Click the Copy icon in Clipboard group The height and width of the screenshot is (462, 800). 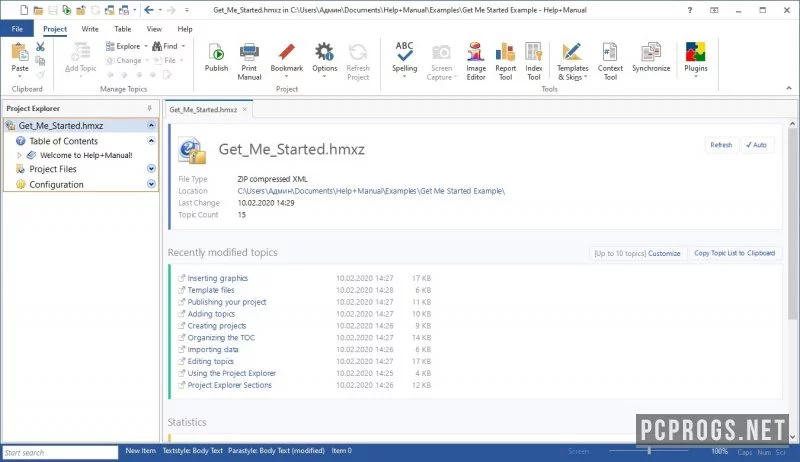40,61
